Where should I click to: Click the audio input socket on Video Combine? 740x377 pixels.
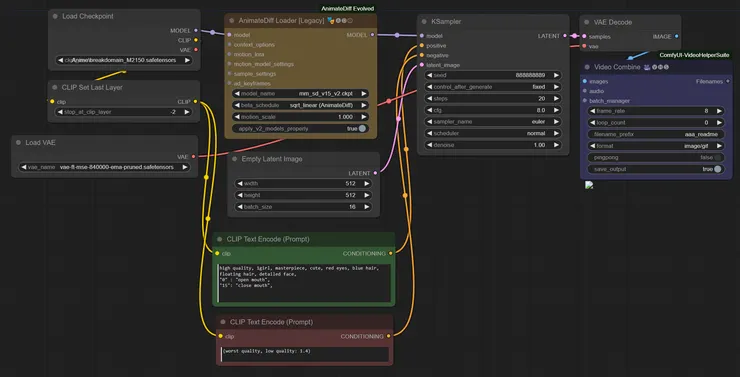click(x=585, y=91)
